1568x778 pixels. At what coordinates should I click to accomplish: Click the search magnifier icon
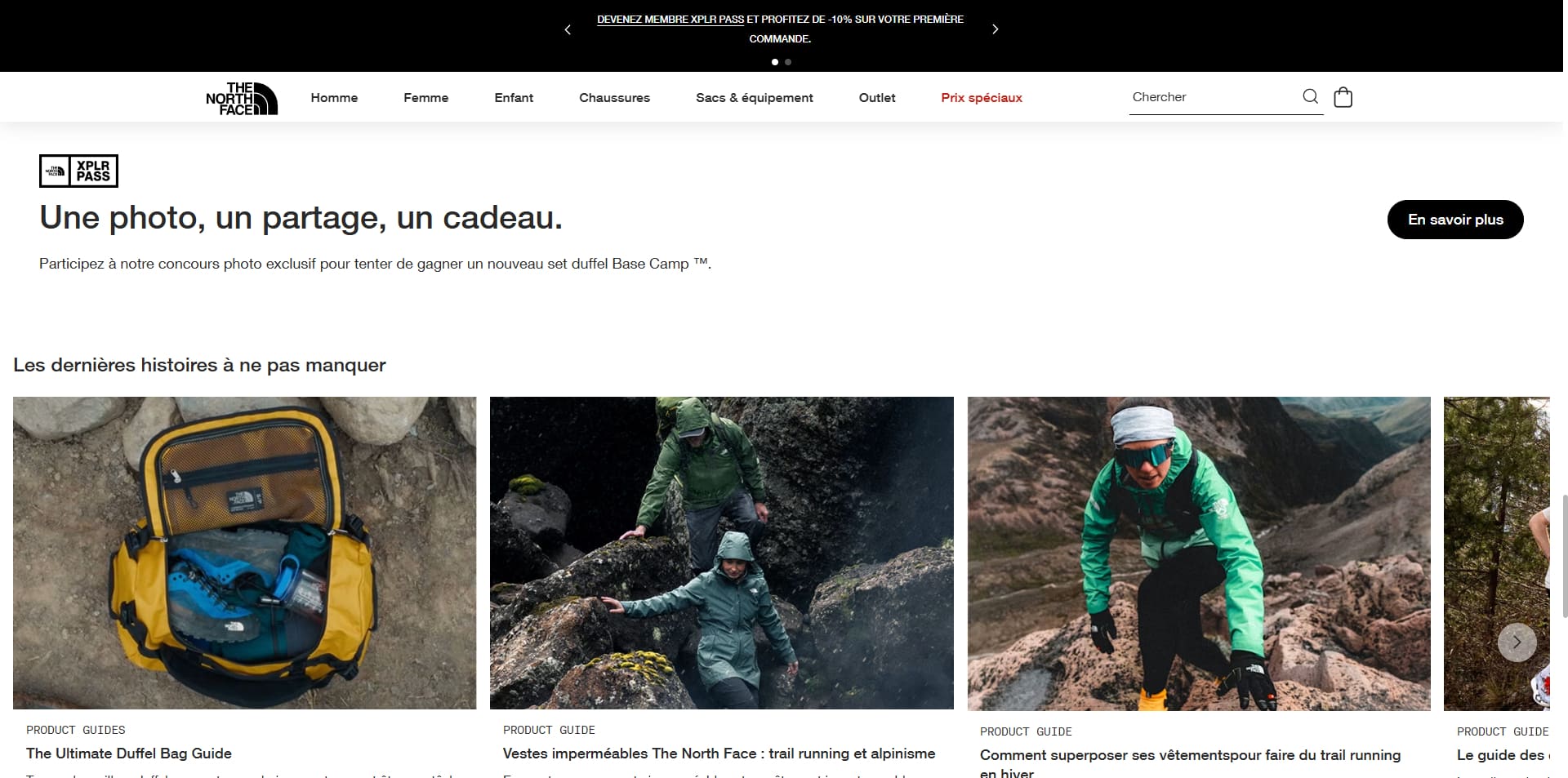1310,96
